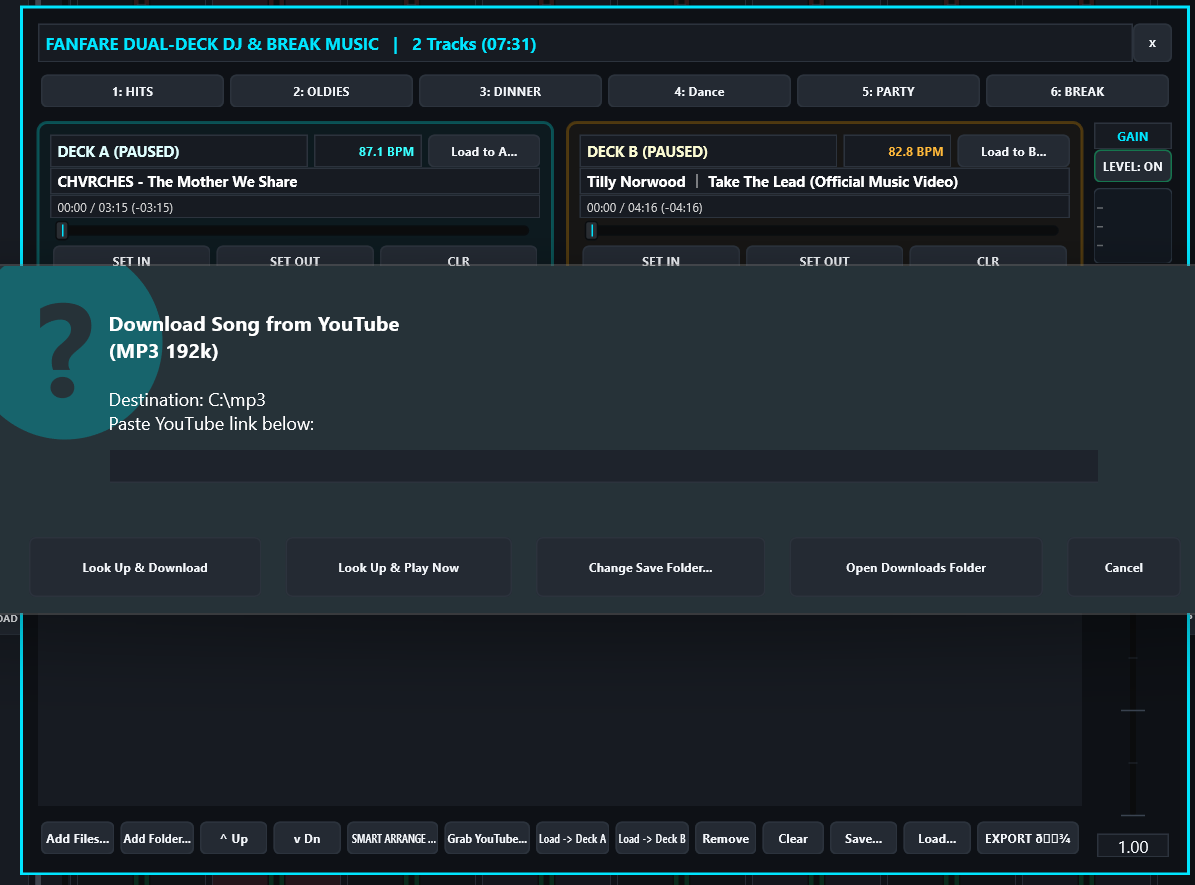Move track down with v Dn
This screenshot has height=885, width=1195.
pos(307,839)
